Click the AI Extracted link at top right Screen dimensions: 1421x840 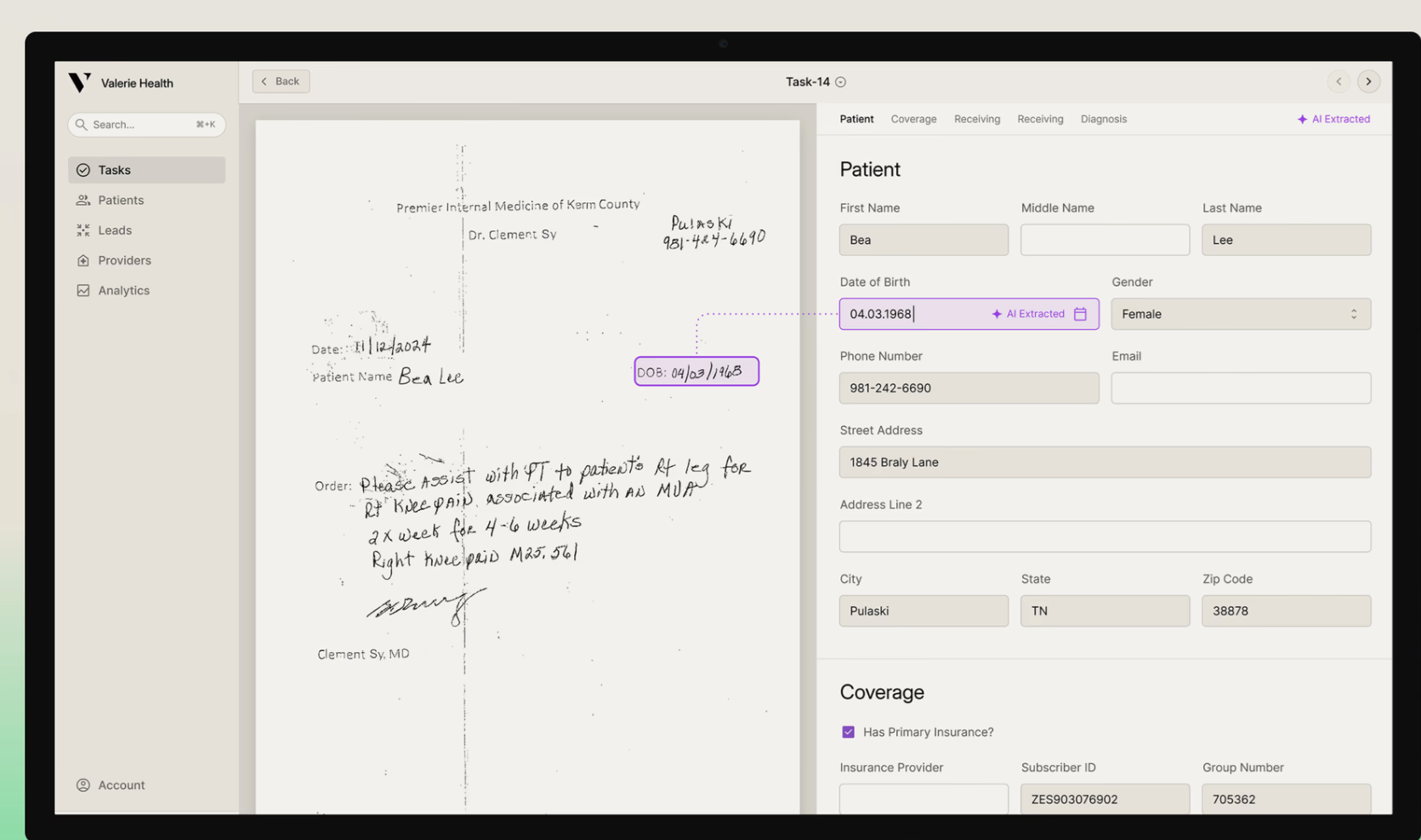[1333, 119]
